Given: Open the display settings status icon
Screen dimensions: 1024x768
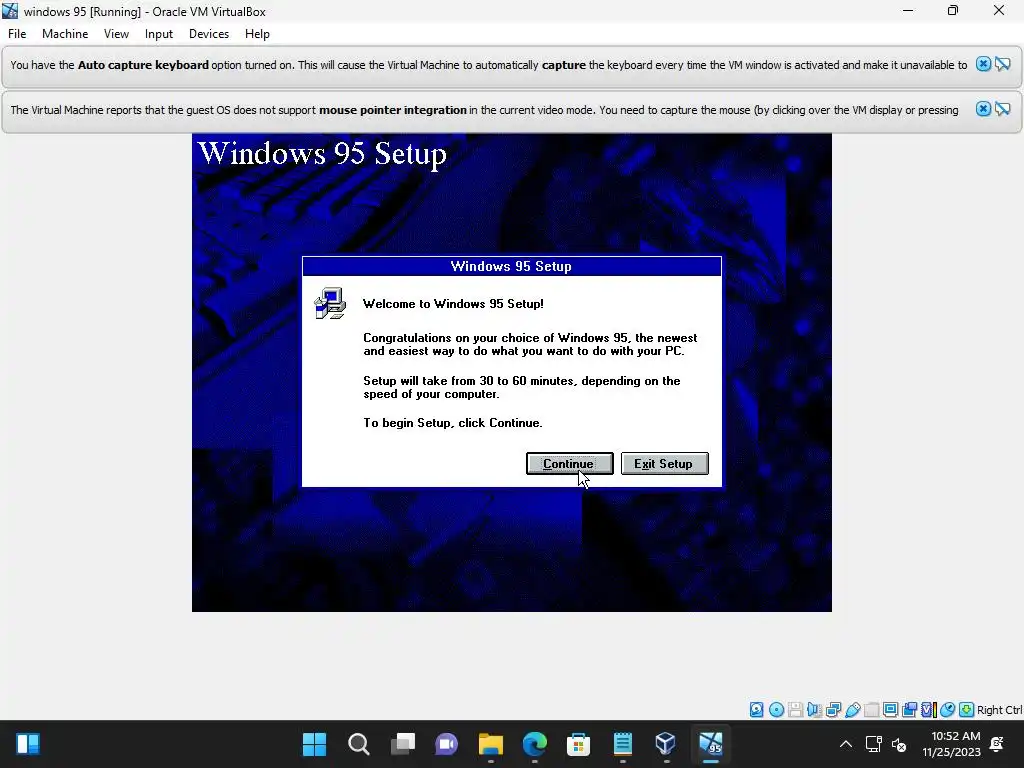Looking at the screenshot, I should pos(890,710).
